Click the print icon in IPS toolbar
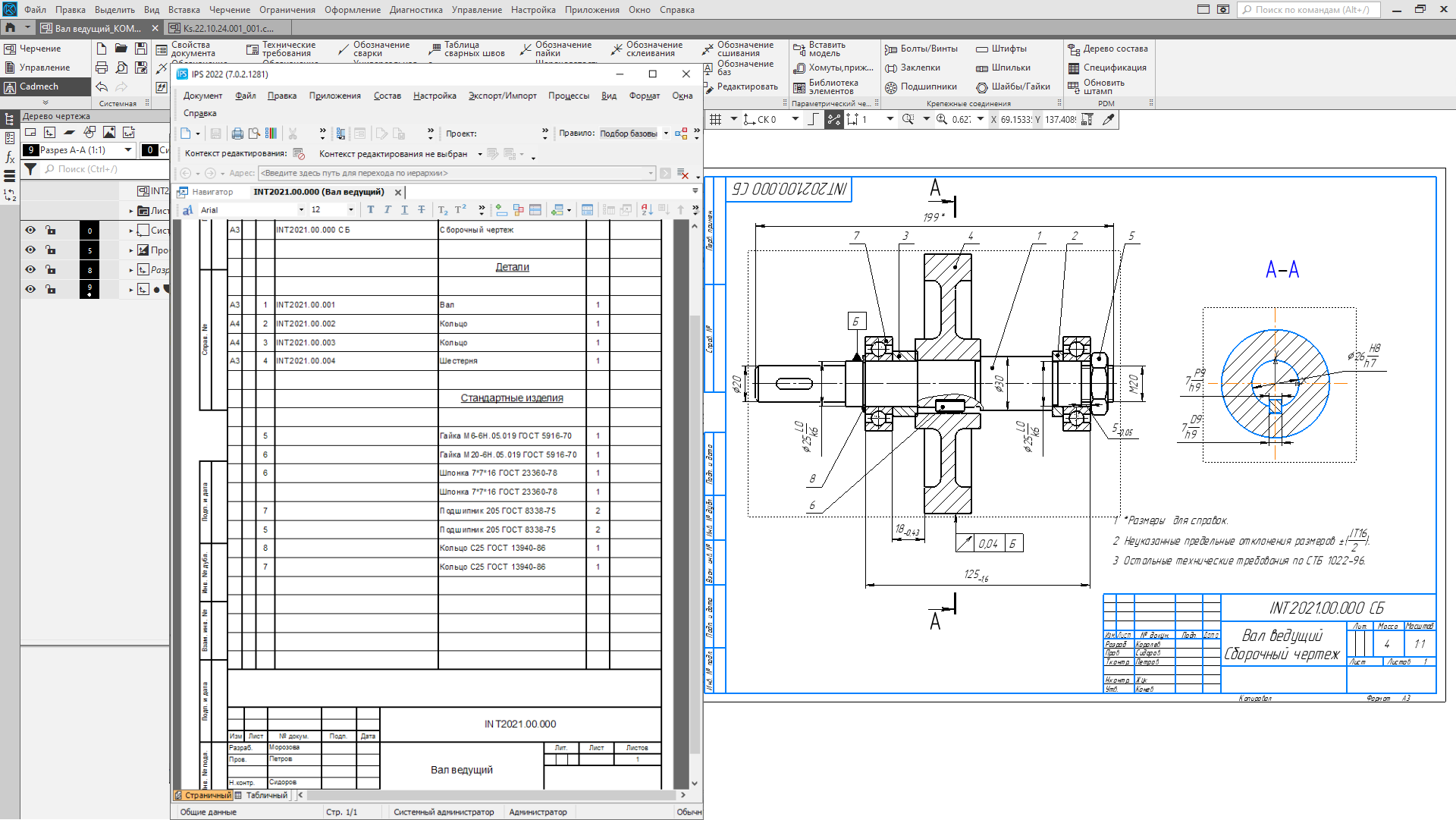 click(237, 134)
